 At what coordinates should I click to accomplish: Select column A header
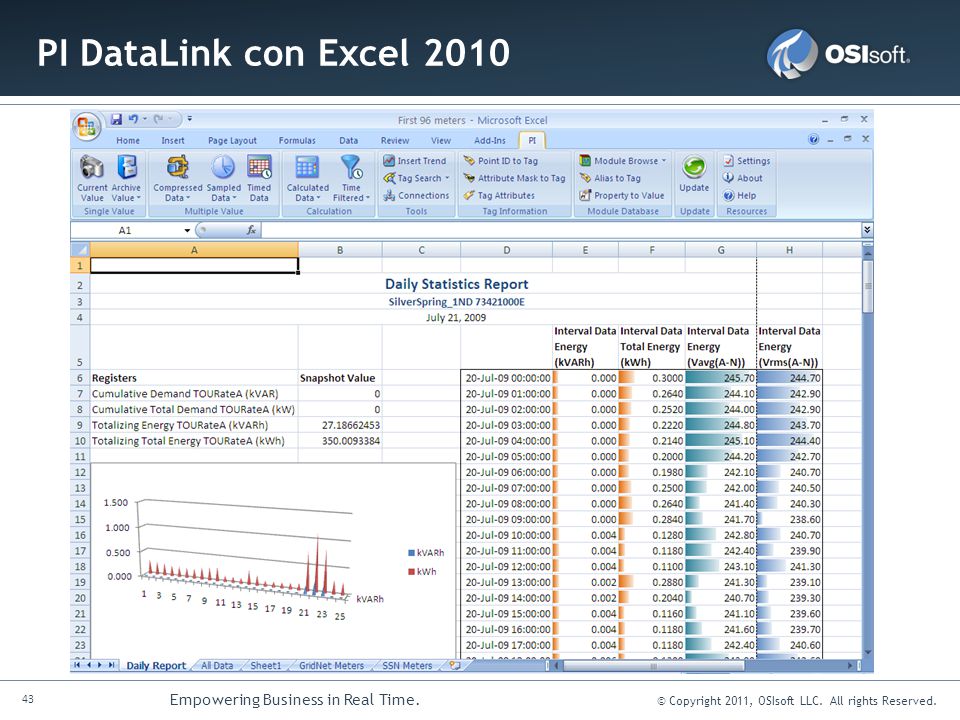pos(194,250)
